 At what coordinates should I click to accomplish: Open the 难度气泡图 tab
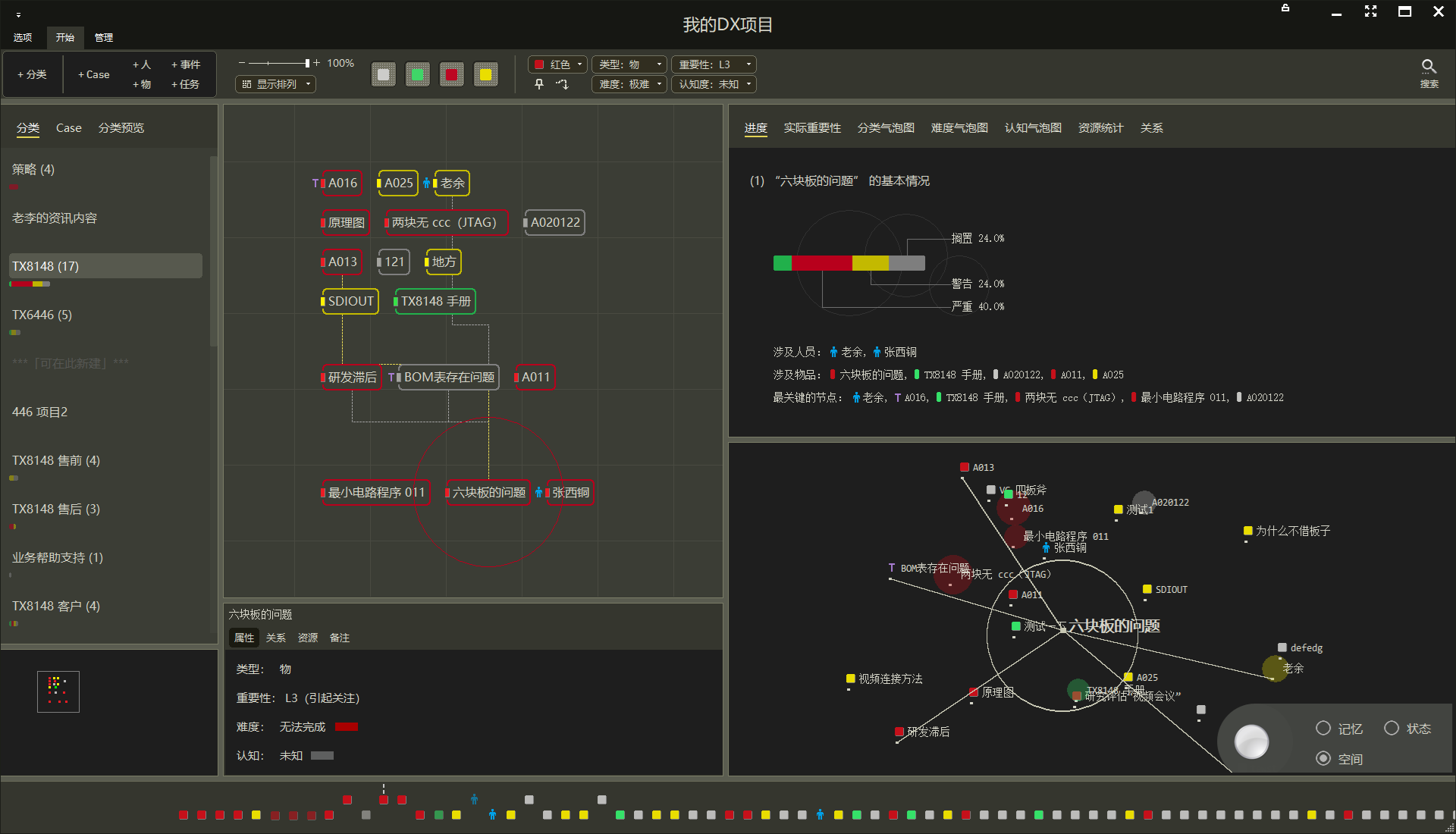[959, 128]
